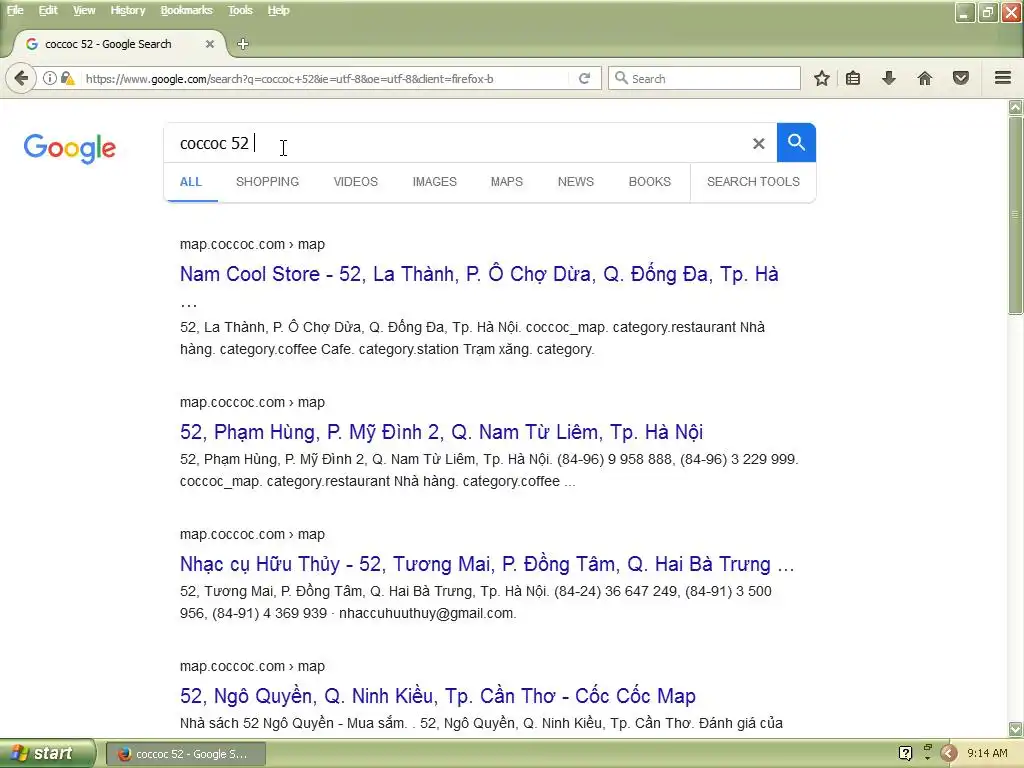1024x768 pixels.
Task: Open site information icon in address bar
Action: point(50,79)
